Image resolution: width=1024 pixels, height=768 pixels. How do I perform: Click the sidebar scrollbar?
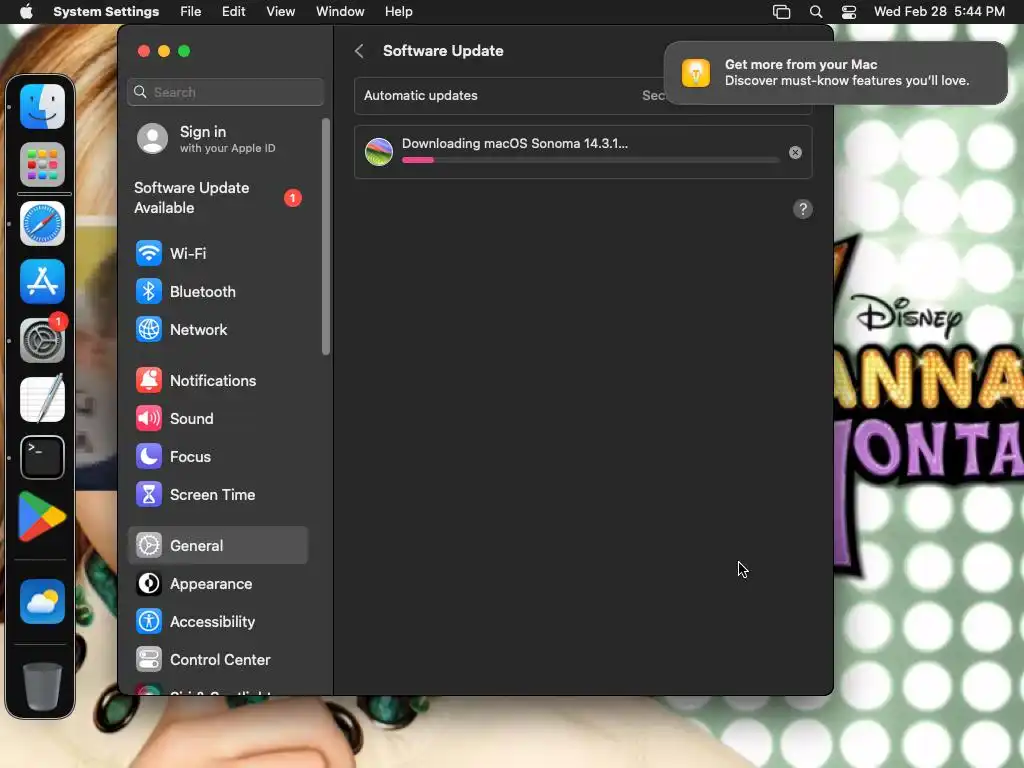pos(326,236)
